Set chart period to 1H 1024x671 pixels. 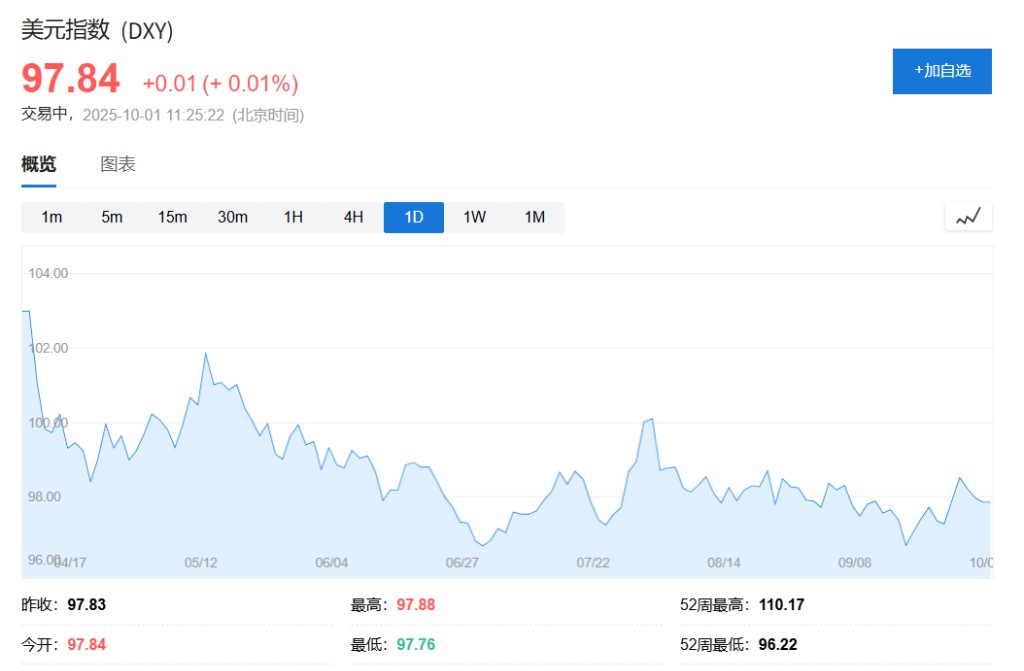[293, 217]
